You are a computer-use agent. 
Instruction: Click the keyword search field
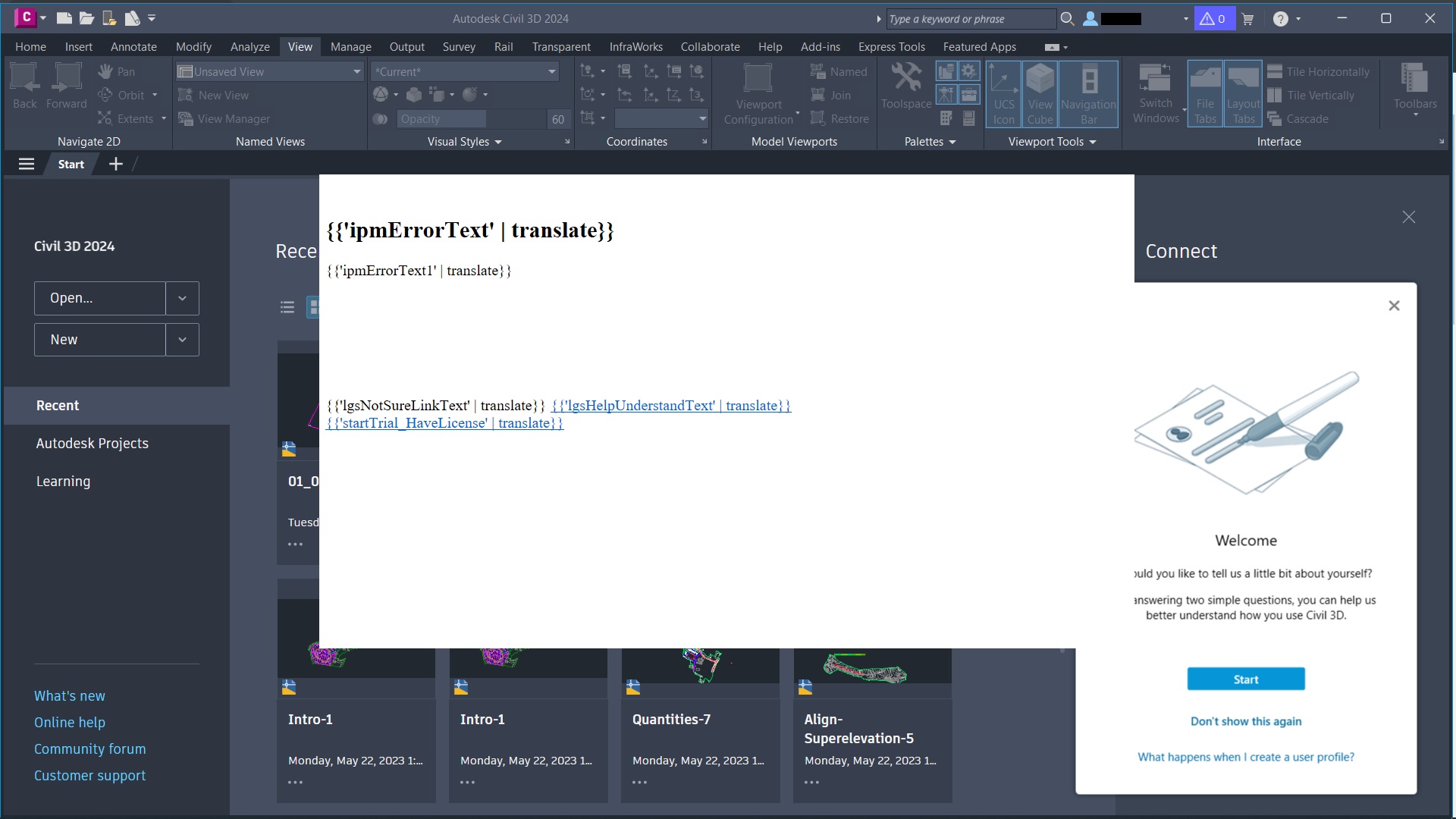coord(970,19)
